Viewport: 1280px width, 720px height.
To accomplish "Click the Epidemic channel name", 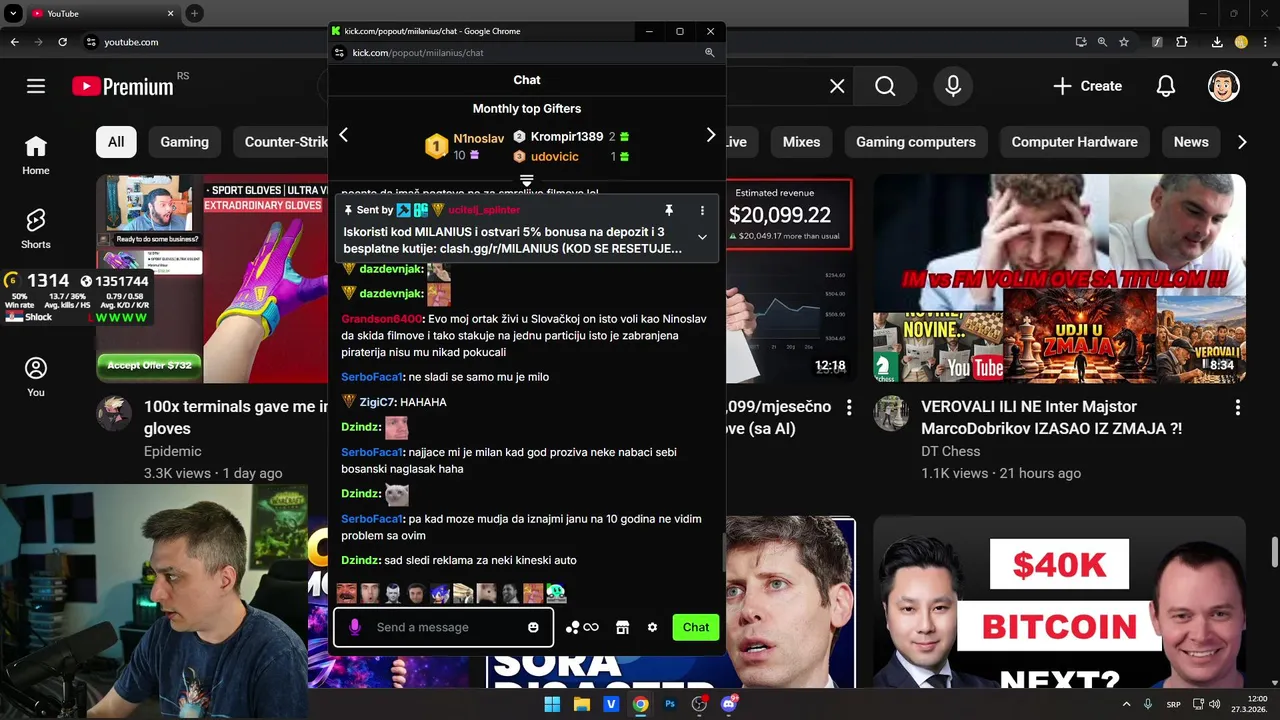I will [172, 451].
